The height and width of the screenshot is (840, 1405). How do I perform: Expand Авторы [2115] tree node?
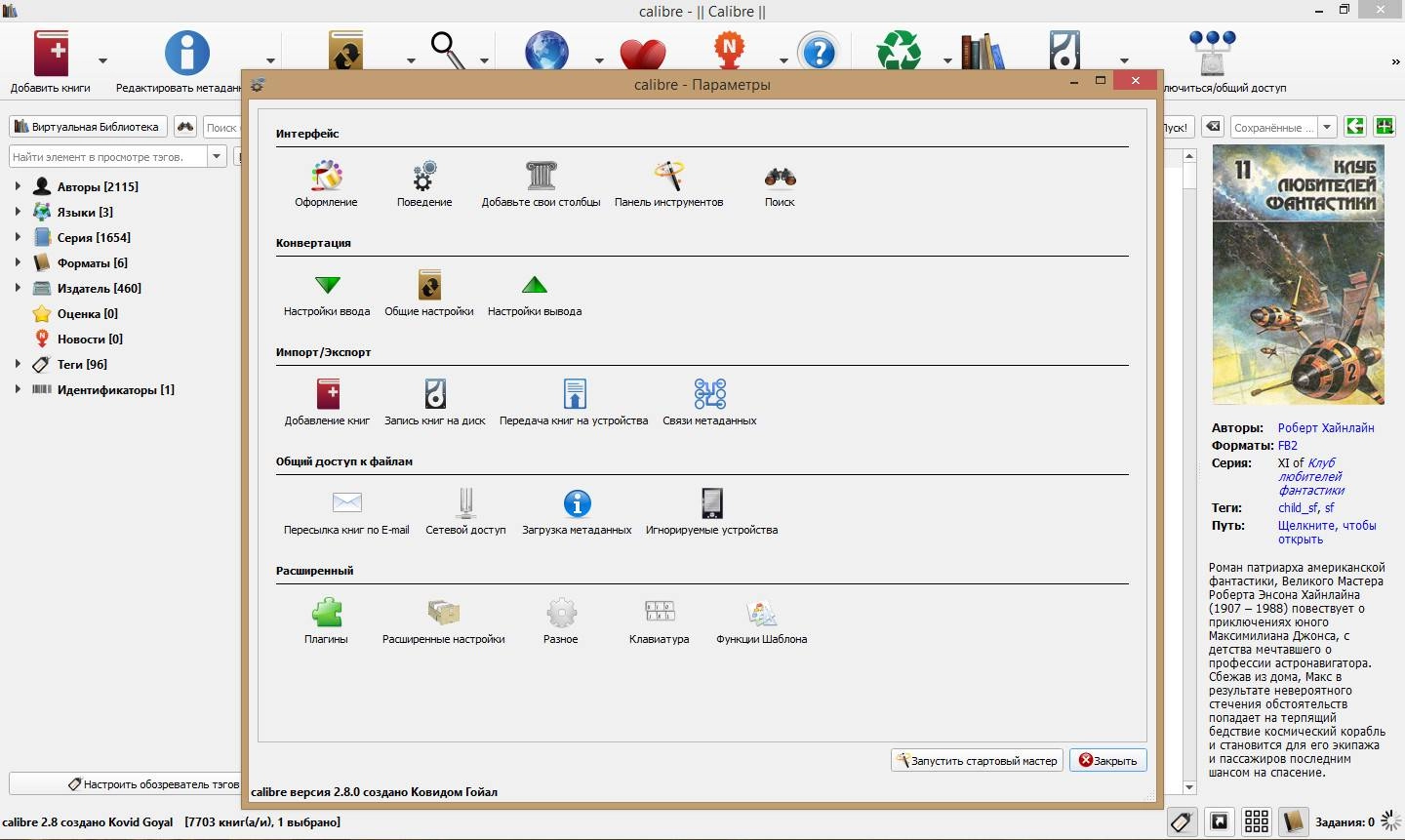click(18, 186)
